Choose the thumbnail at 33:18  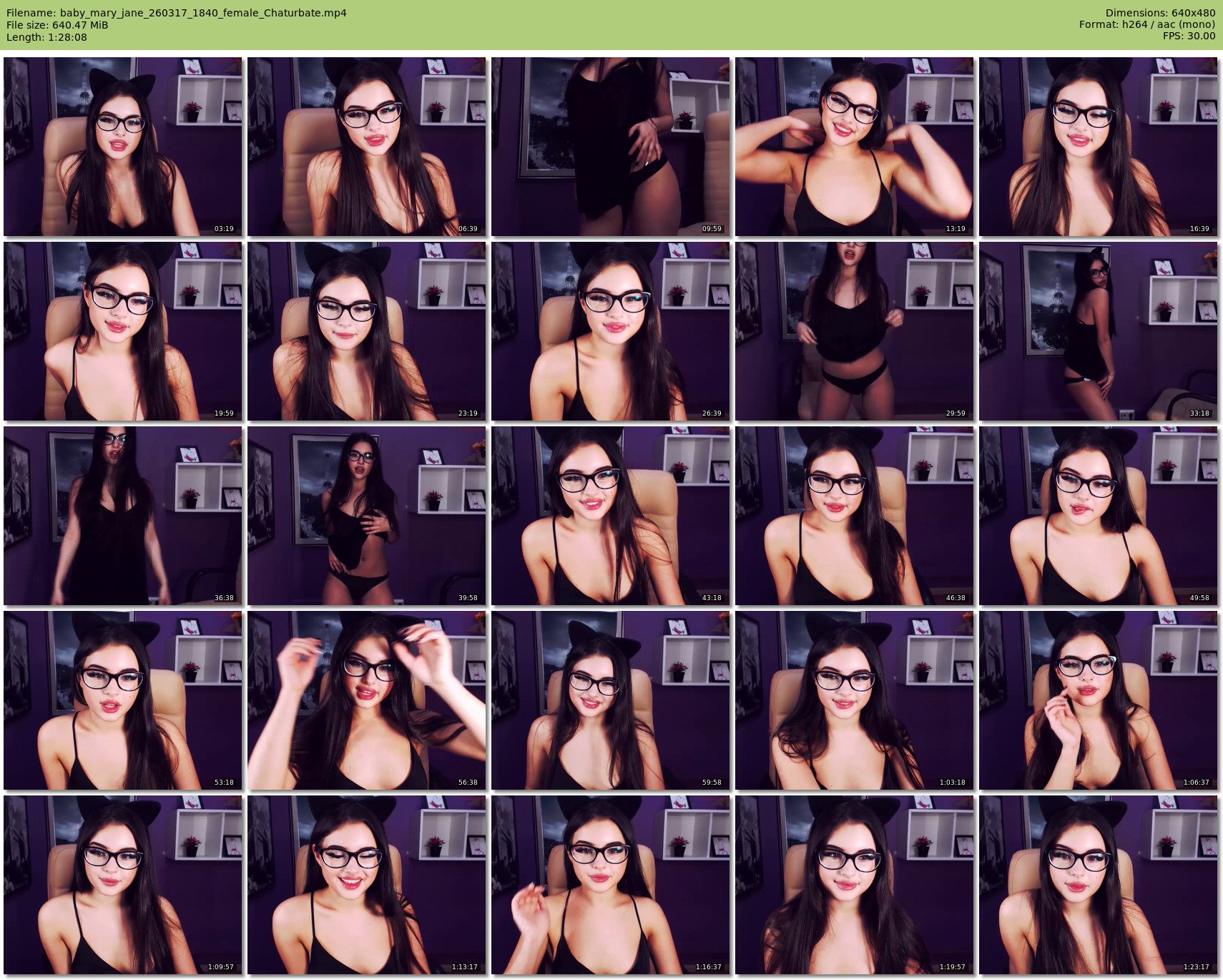pos(1098,331)
